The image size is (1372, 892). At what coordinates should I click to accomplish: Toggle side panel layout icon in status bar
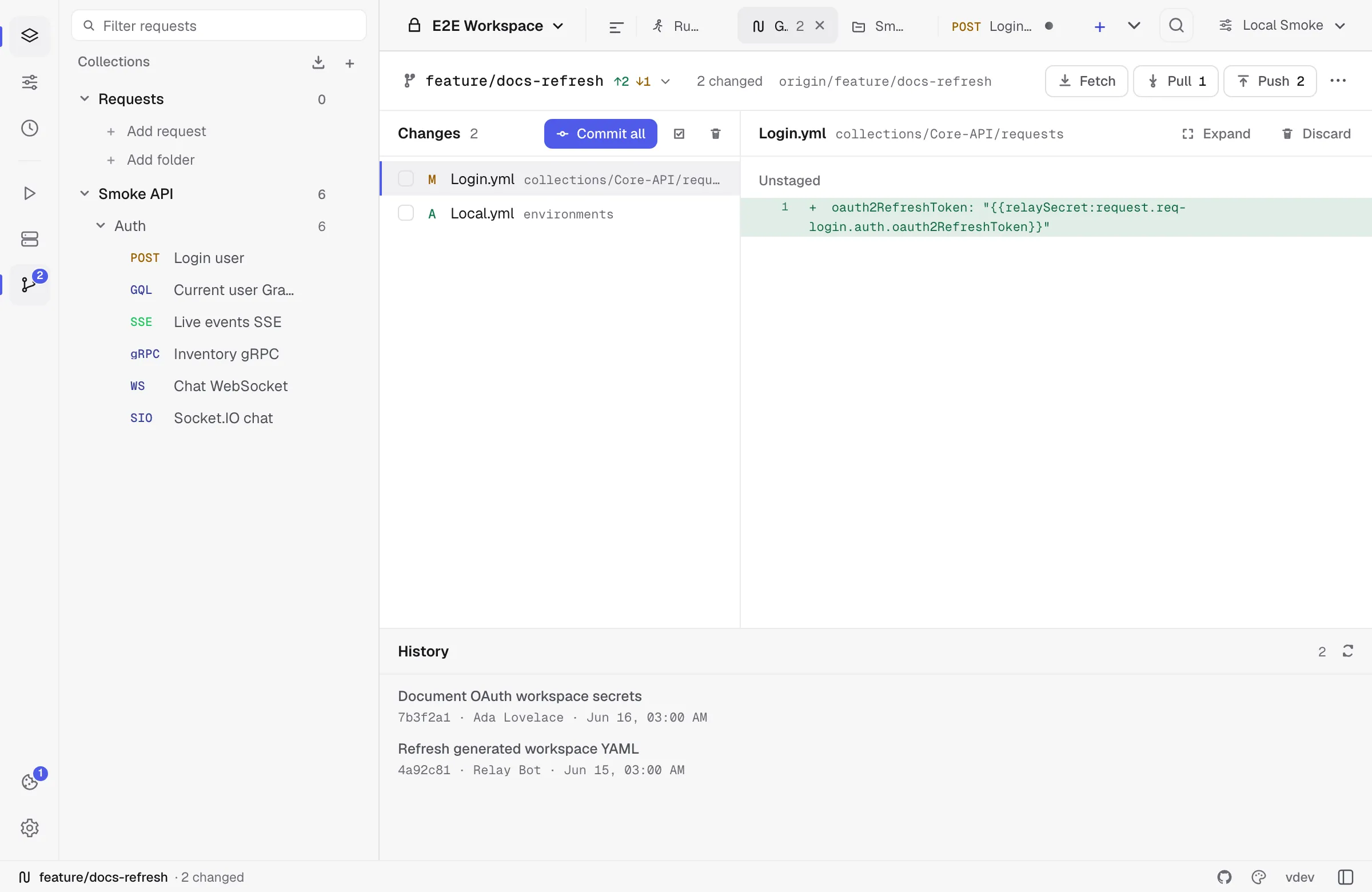click(x=1346, y=877)
